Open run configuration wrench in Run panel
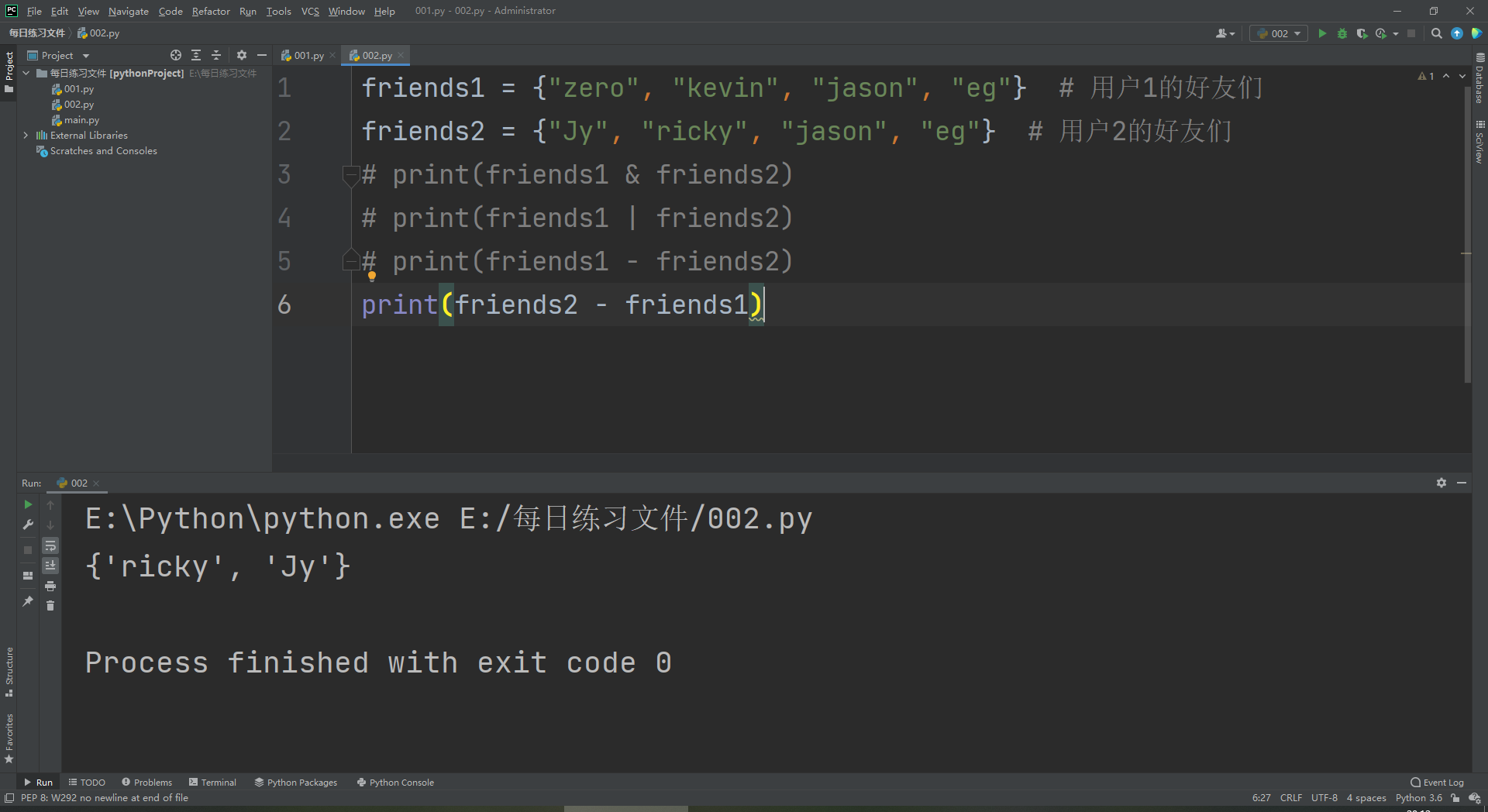1488x812 pixels. [x=28, y=525]
